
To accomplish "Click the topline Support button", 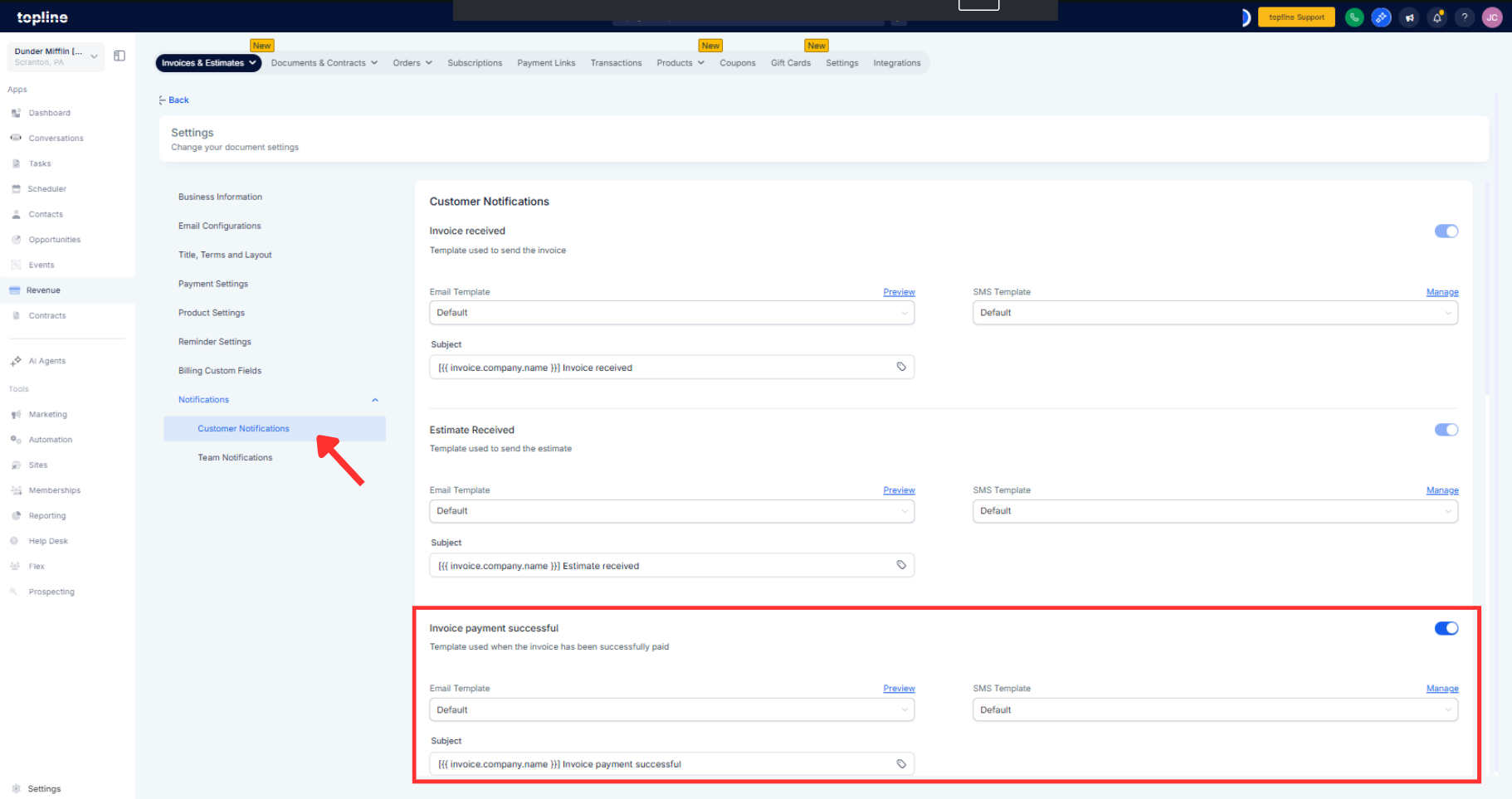I will (x=1295, y=17).
